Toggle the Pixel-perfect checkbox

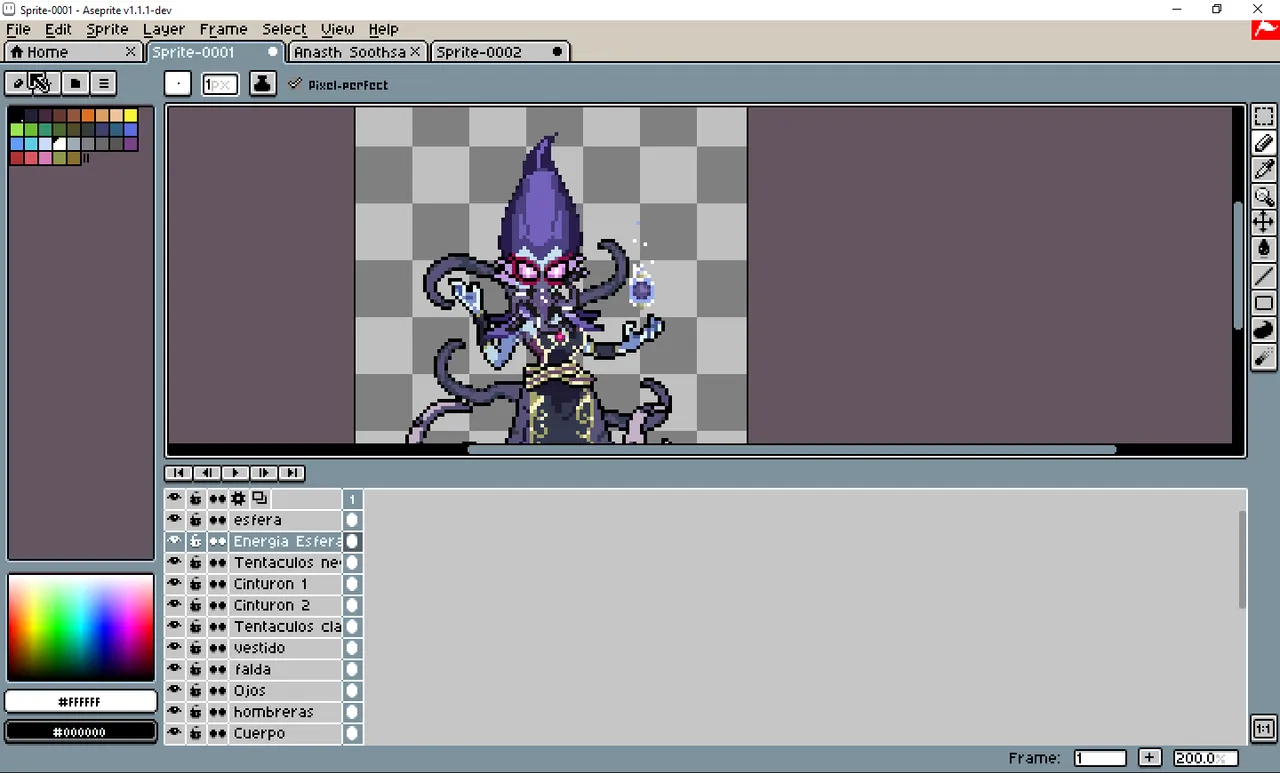[x=294, y=84]
